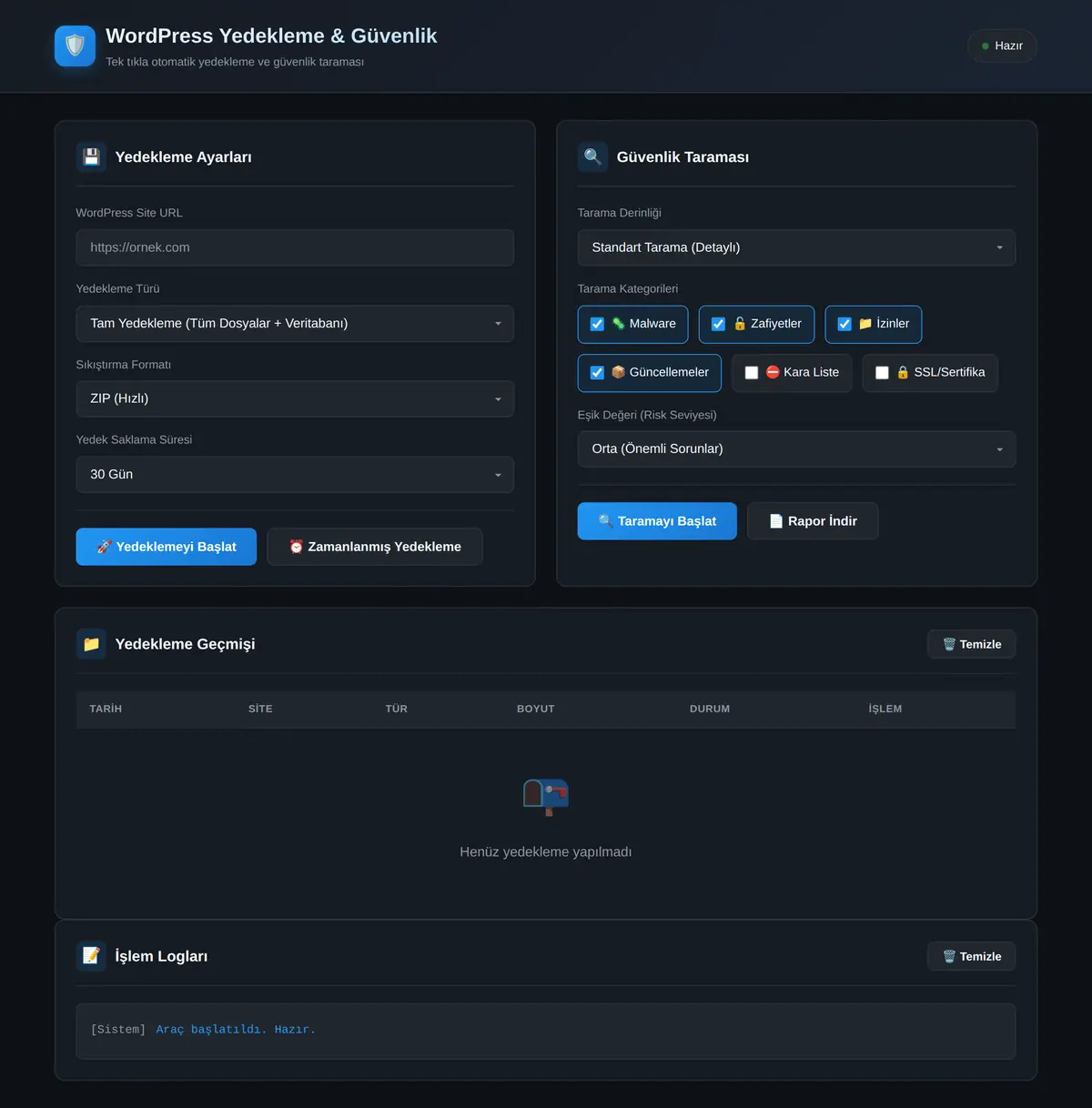
Task: Start scan with Taramayı Başlat
Action: 657,521
